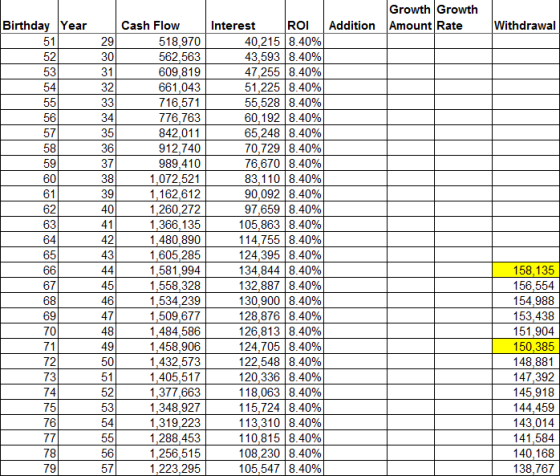This screenshot has width=560, height=476.
Task: Click the empty Addition cell in birthday 51 row
Action: coord(355,42)
